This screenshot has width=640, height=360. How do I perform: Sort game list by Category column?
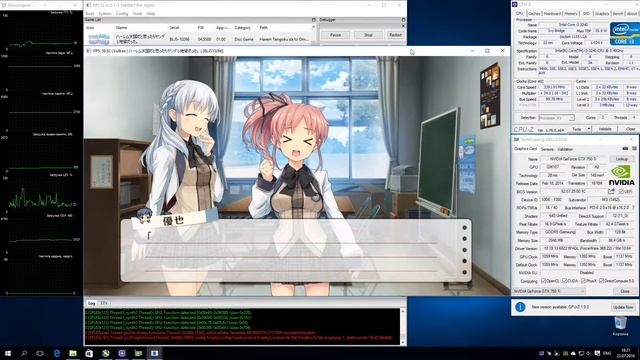(x=242, y=27)
